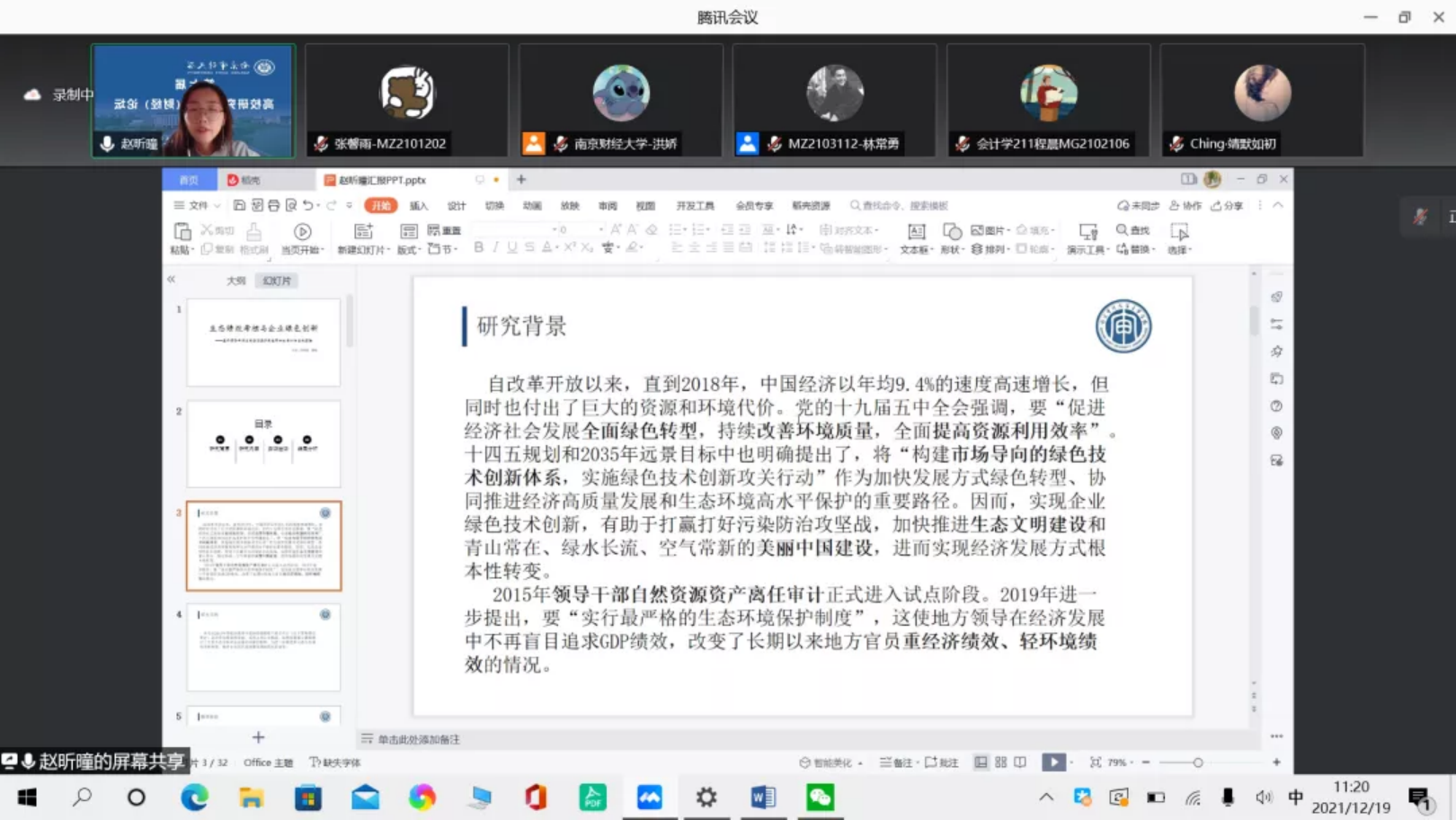Viewport: 1456px width, 820px height.
Task: Click the 协作 collaborate button
Action: coord(1185,206)
